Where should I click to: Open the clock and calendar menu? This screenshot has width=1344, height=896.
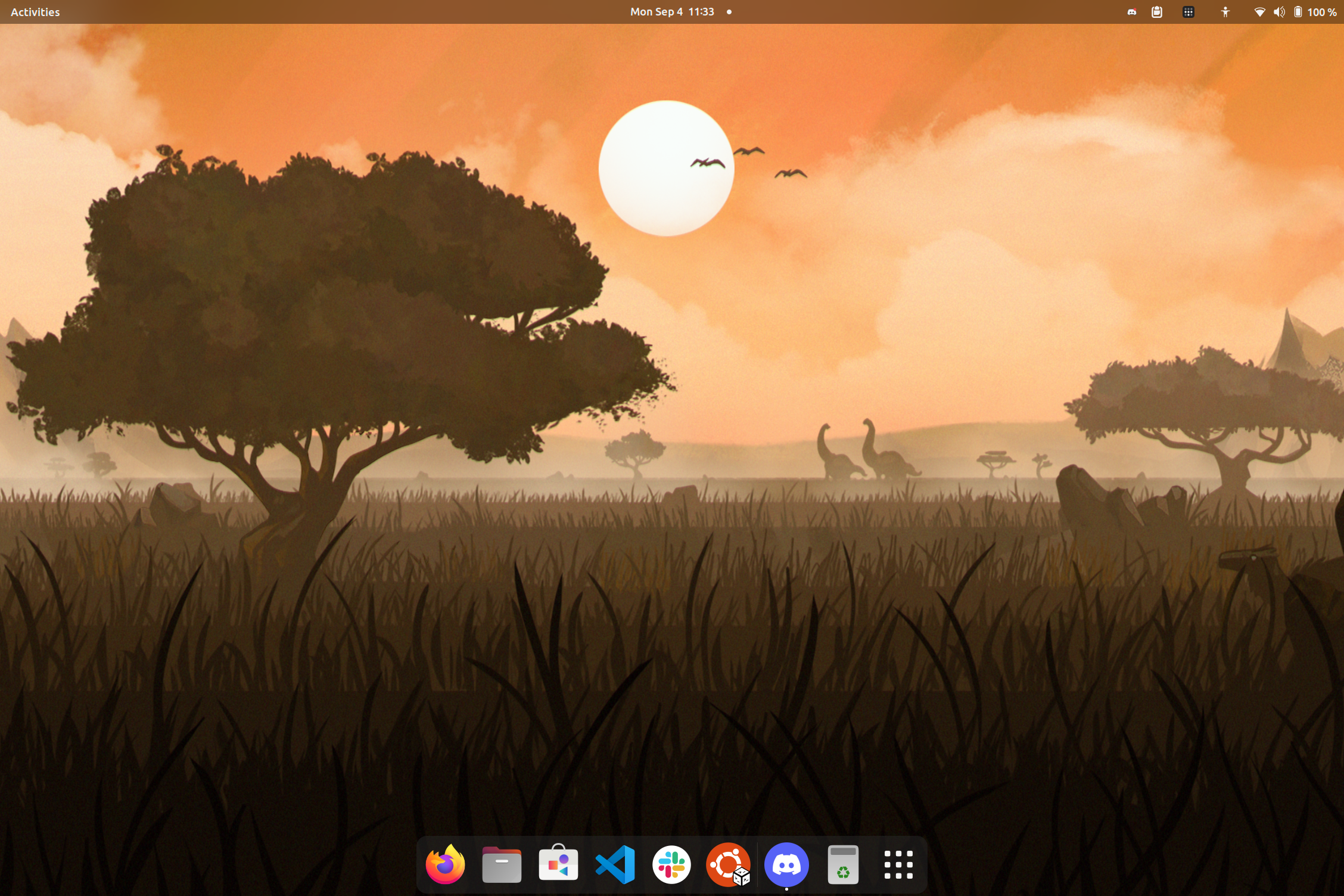point(672,12)
